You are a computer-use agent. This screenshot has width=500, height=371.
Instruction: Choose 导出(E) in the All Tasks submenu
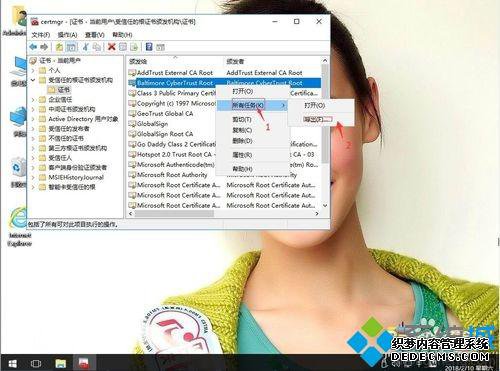320,119
